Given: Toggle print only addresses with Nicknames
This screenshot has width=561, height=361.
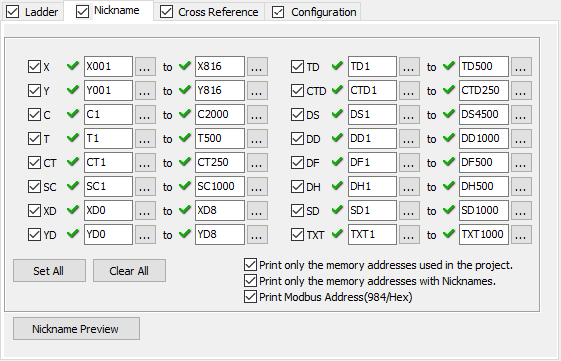Looking at the screenshot, I should (x=250, y=280).
